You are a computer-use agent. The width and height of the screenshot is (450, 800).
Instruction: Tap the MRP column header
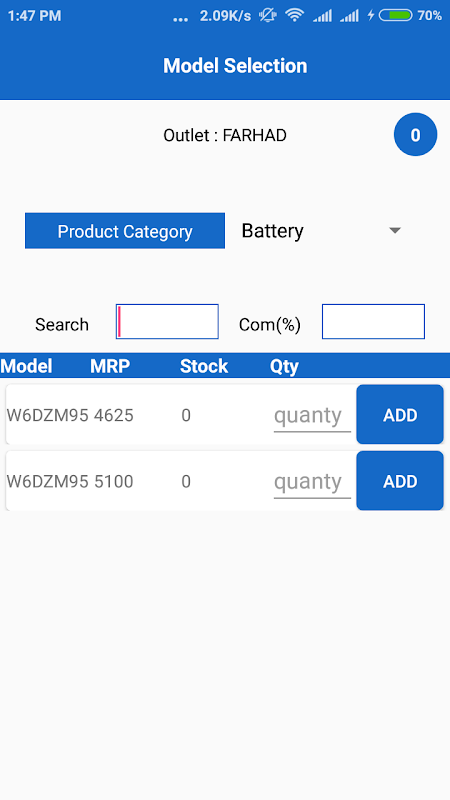[110, 366]
